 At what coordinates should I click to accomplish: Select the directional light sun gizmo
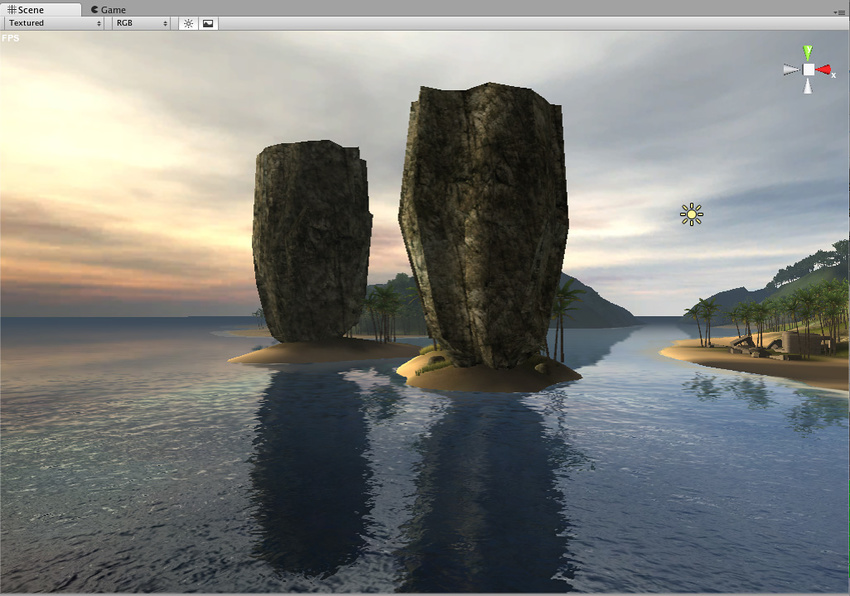coord(691,214)
